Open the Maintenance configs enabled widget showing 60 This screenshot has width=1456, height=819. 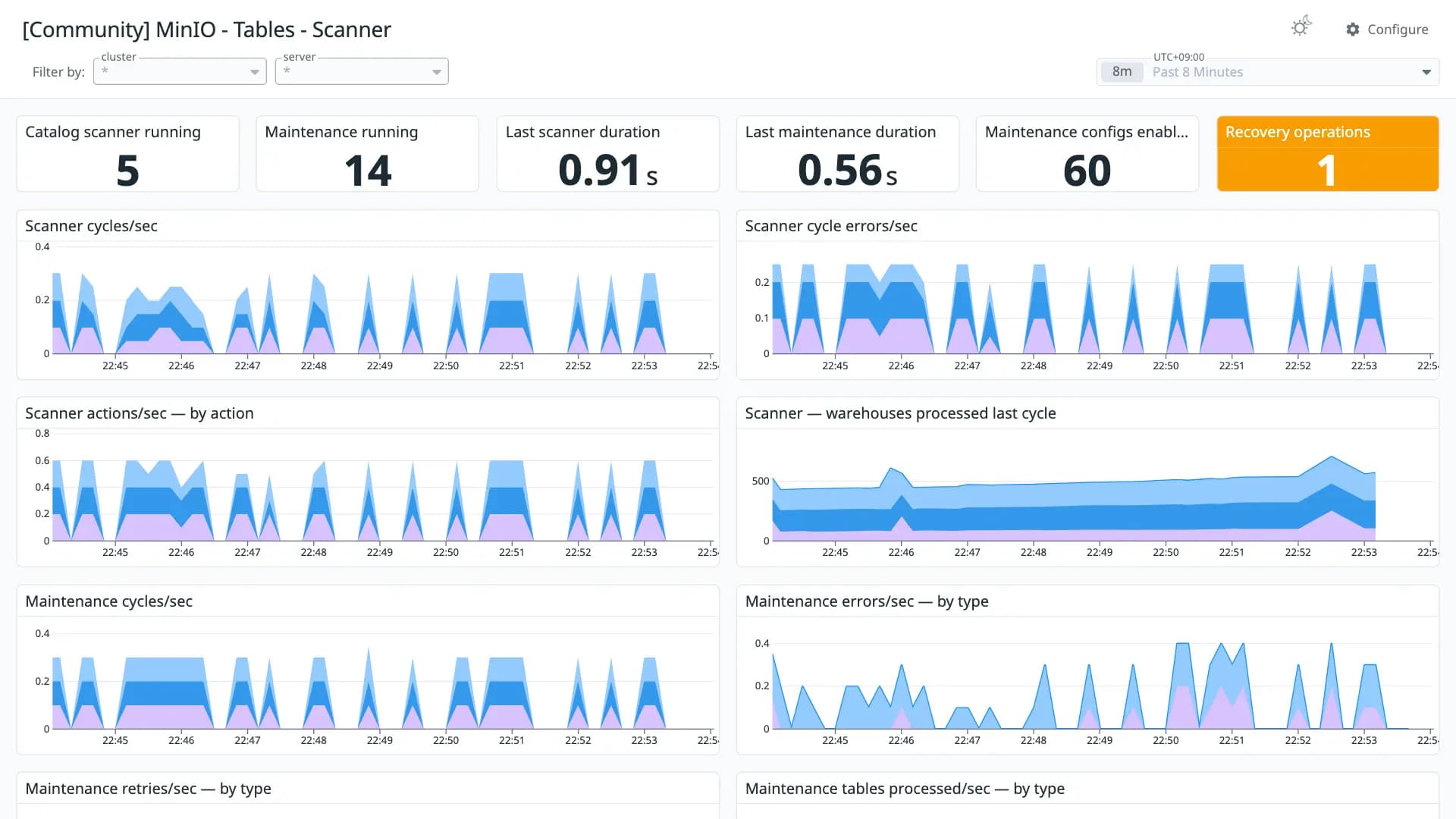[x=1087, y=153]
